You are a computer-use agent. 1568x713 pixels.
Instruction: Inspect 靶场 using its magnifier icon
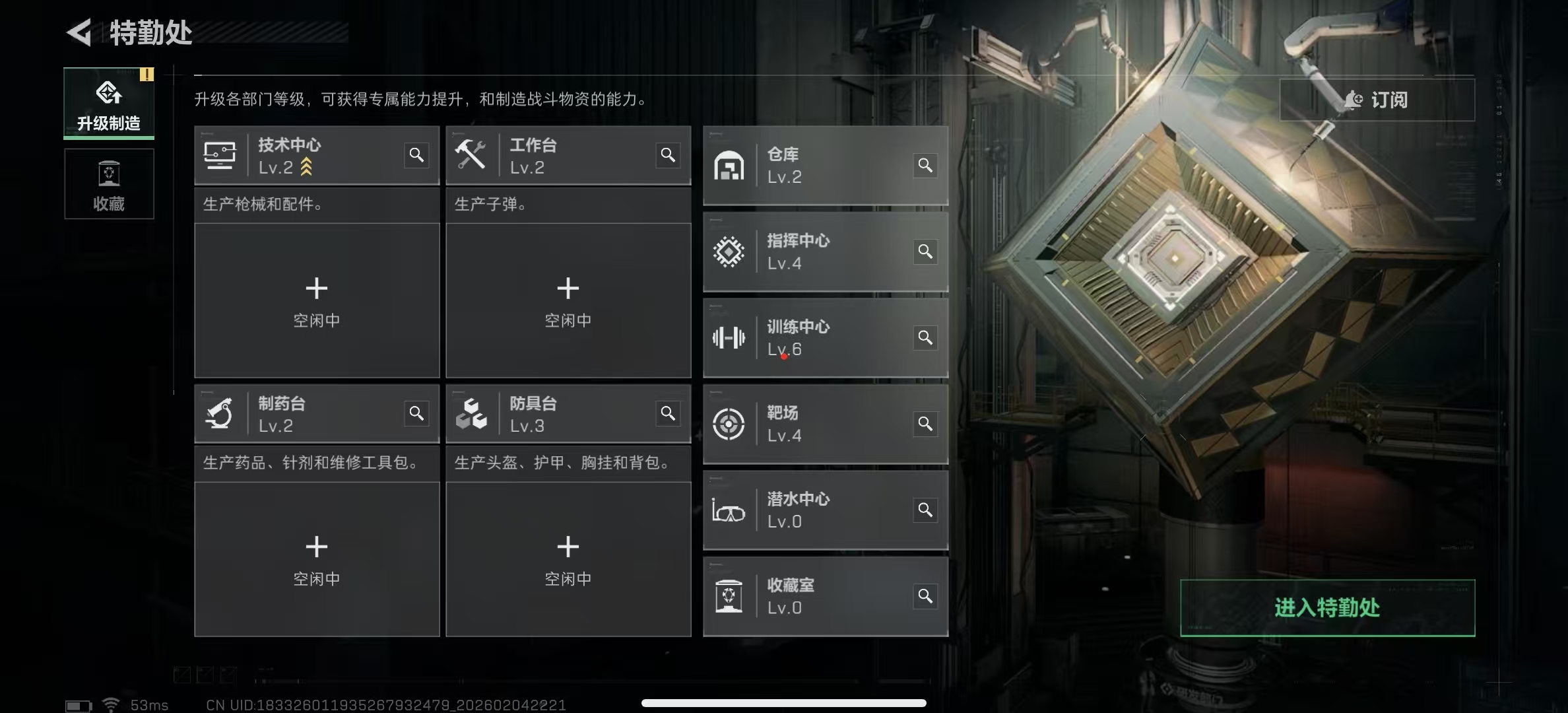925,424
